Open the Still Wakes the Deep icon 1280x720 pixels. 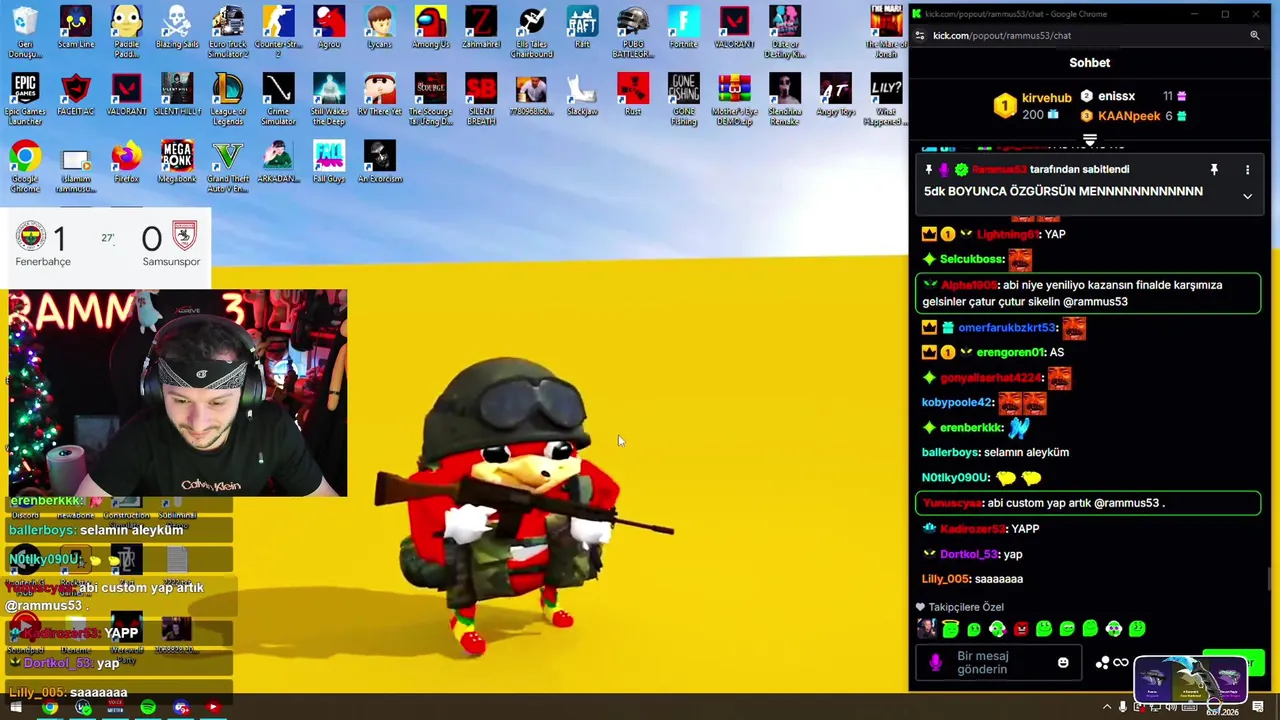click(329, 99)
